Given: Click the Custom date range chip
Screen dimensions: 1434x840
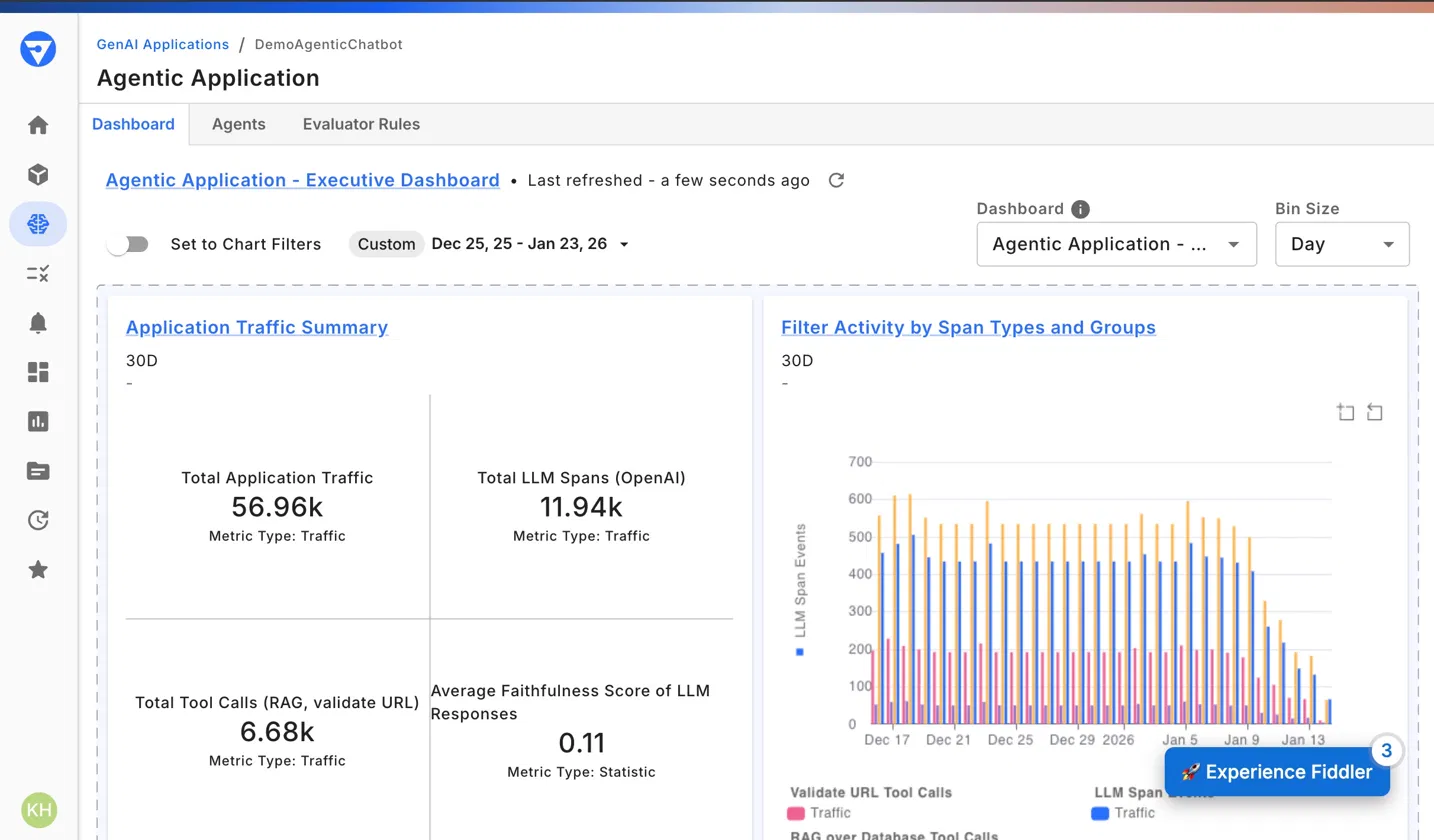Looking at the screenshot, I should coord(386,244).
